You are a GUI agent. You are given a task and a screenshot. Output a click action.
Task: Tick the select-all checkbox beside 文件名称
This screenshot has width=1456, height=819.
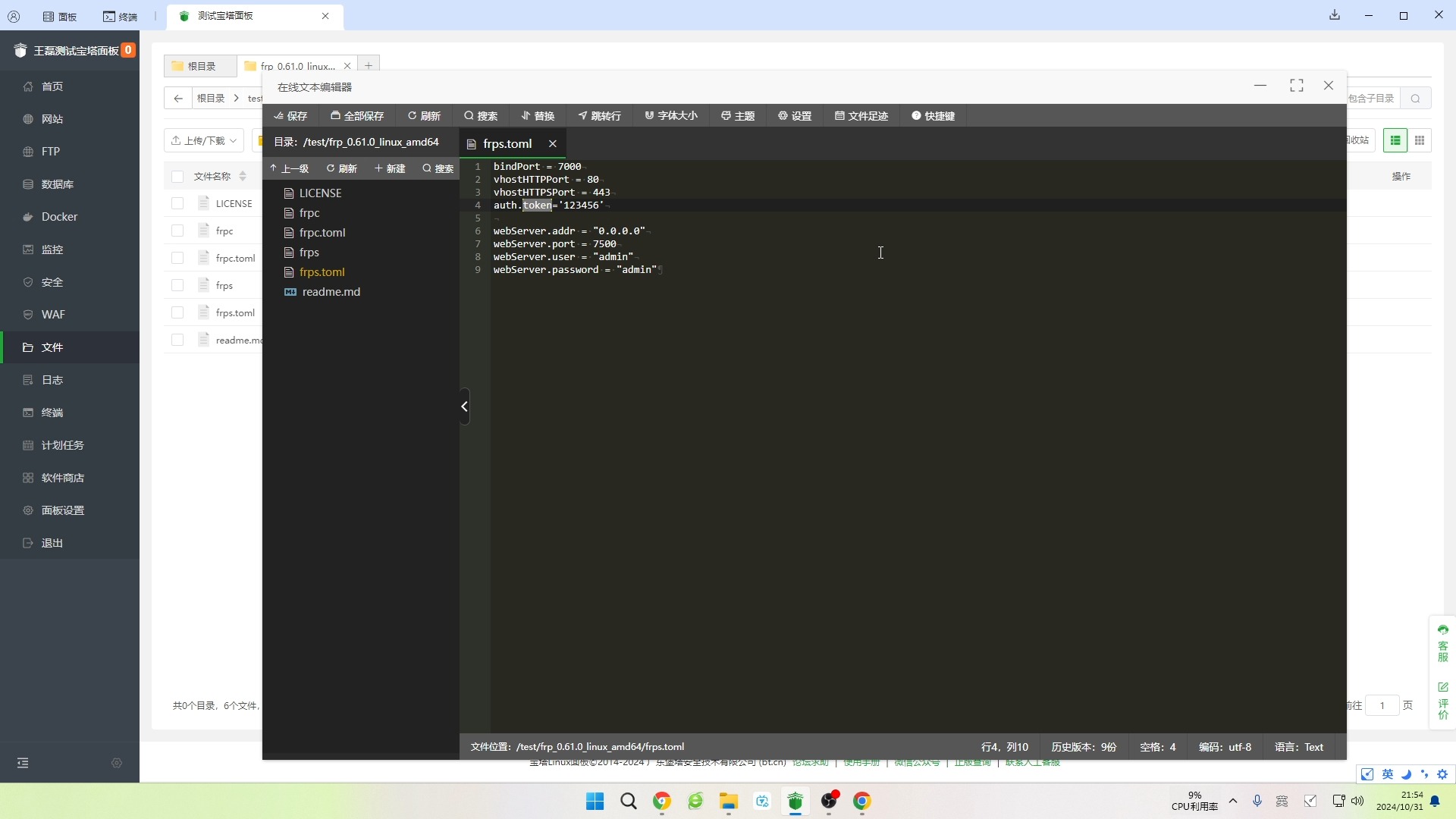click(177, 177)
